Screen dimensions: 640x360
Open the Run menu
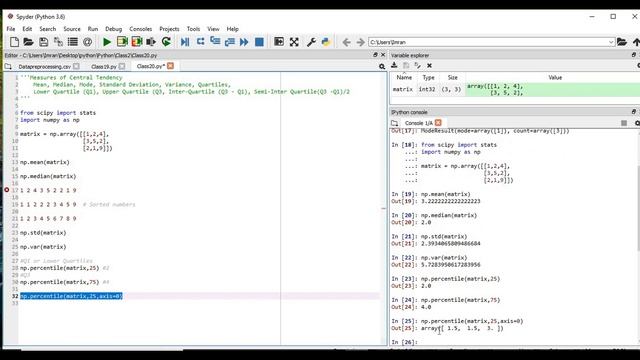point(93,29)
